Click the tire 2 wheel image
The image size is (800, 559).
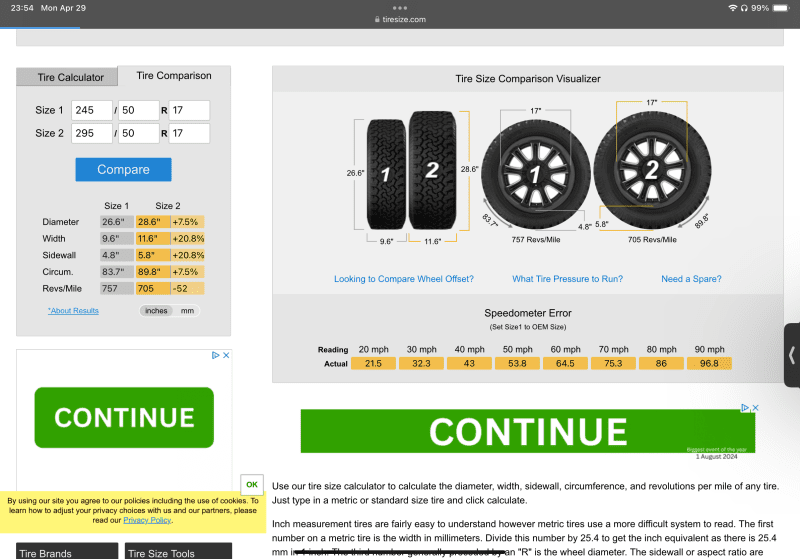point(651,171)
